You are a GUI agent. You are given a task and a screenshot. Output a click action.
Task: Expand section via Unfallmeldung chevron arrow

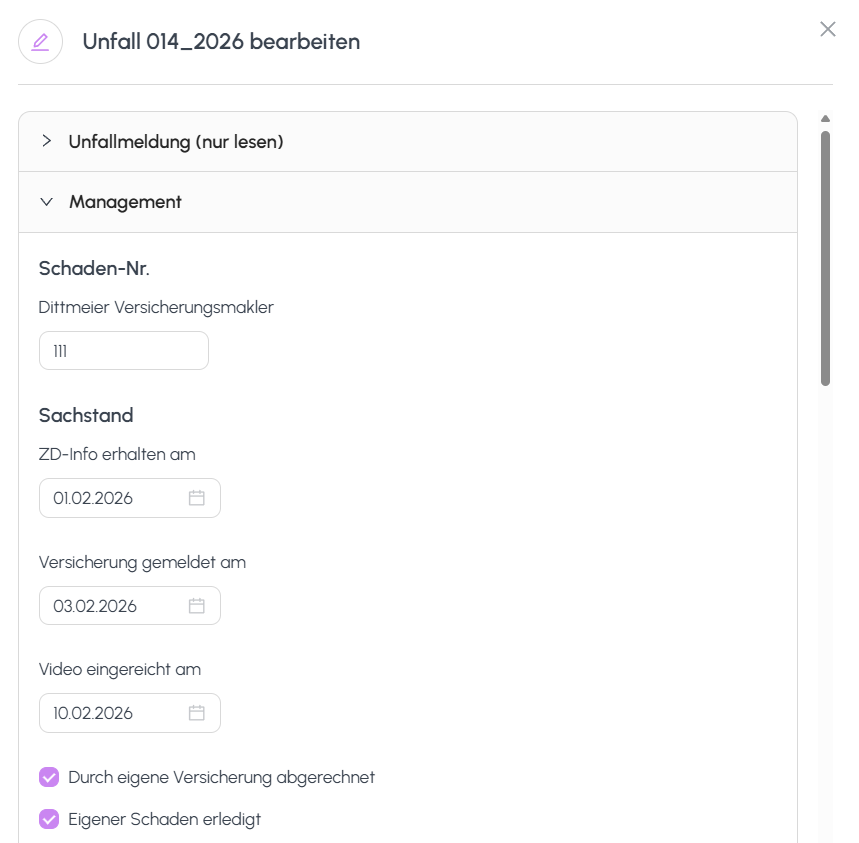pos(46,141)
